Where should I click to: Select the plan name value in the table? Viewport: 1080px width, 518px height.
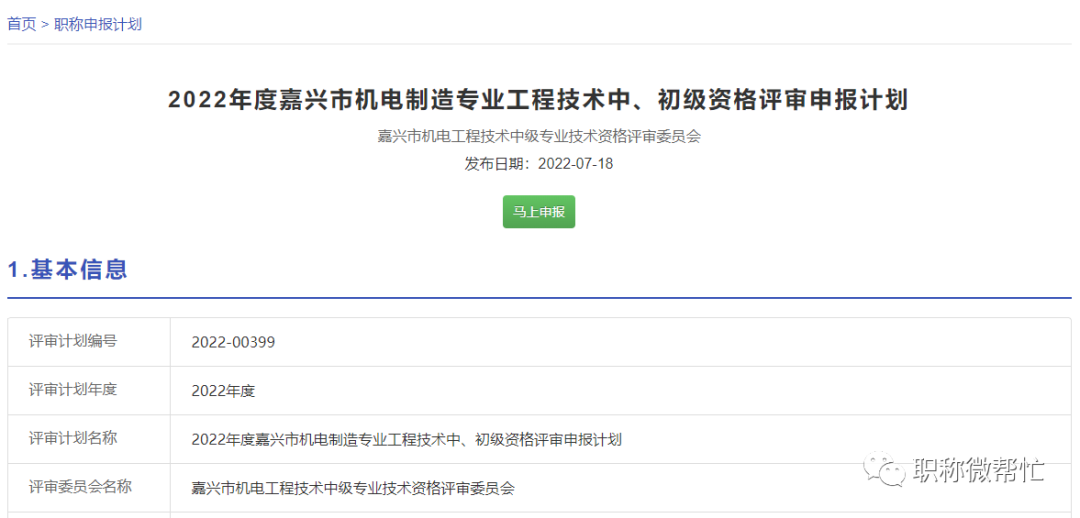pos(407,439)
